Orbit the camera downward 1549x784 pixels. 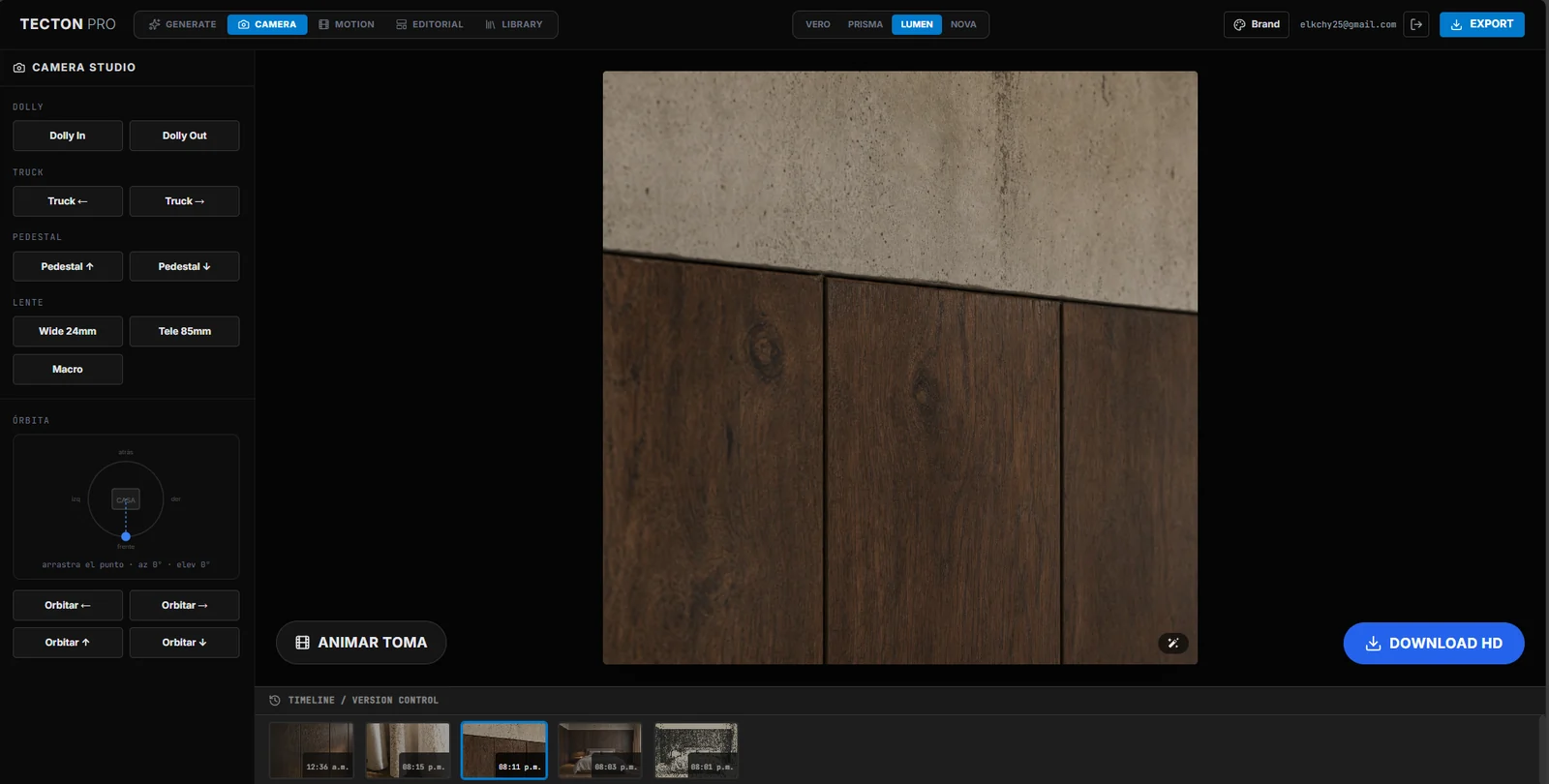[185, 643]
